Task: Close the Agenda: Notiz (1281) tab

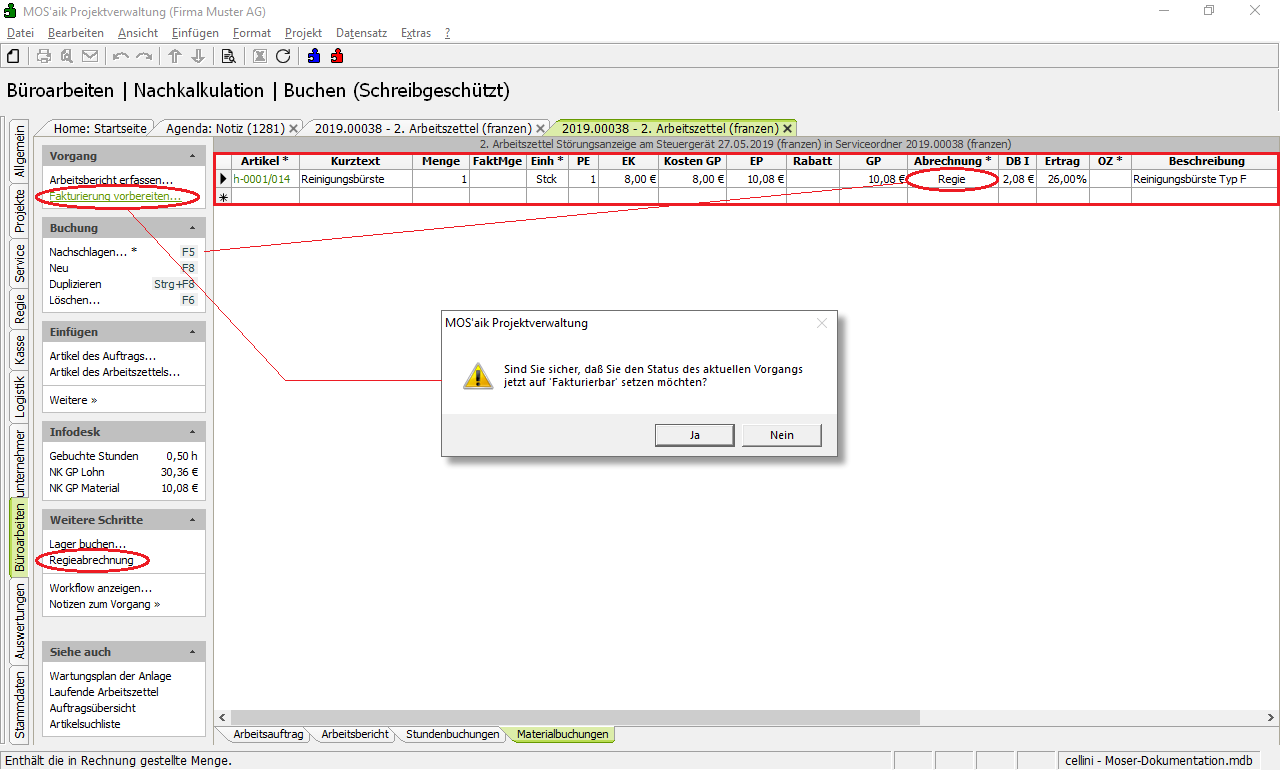Action: (293, 129)
